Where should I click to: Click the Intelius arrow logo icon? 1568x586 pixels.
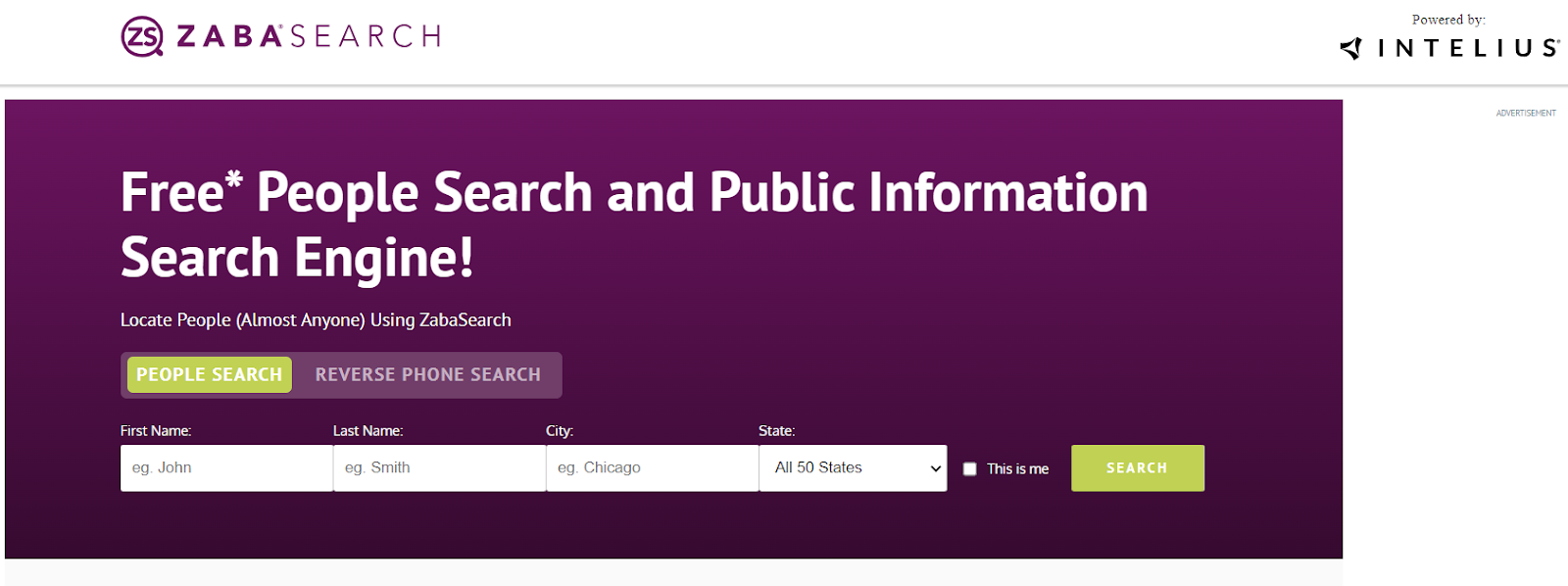[1351, 48]
